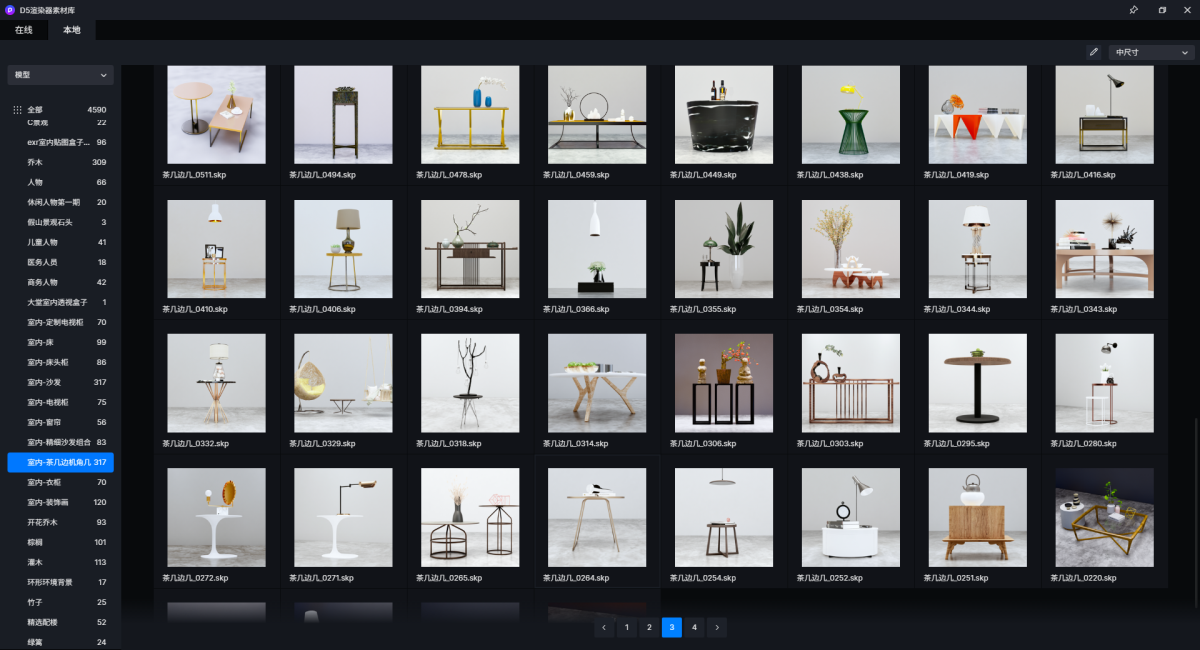Select the 茶几边几_0220.skp model thumbnail

(1105, 517)
